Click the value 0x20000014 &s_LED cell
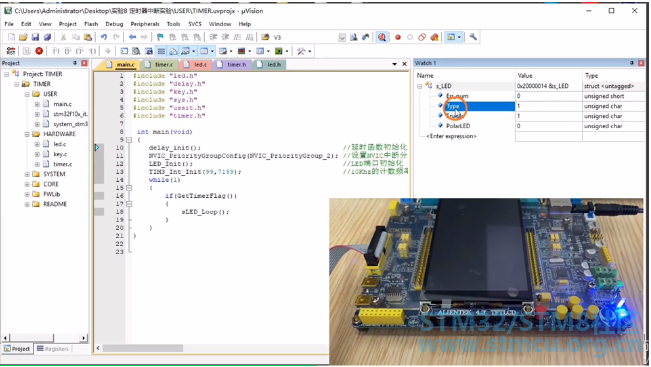Image resolution: width=651 pixels, height=367 pixels. 548,86
